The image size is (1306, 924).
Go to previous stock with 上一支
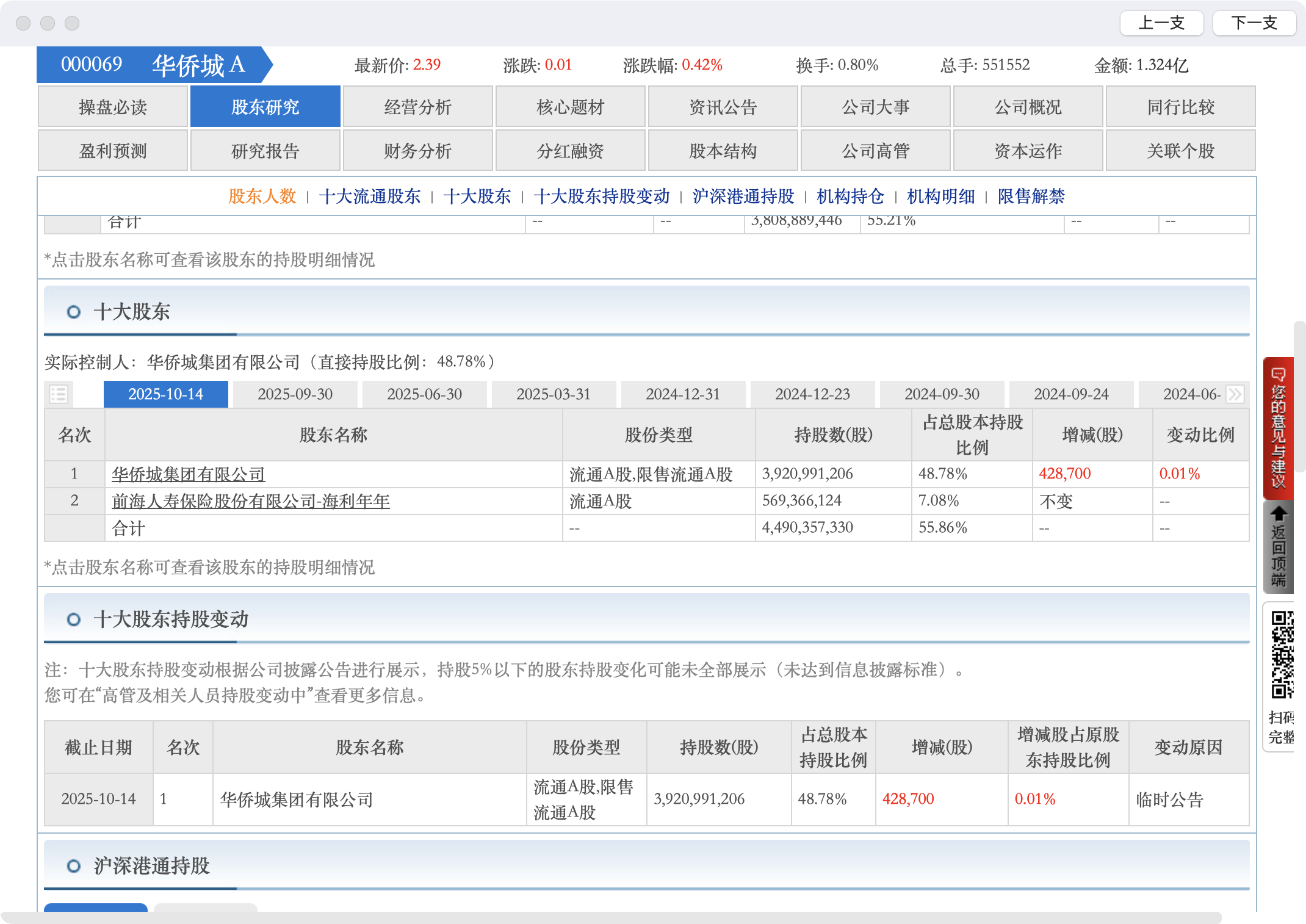1161,23
